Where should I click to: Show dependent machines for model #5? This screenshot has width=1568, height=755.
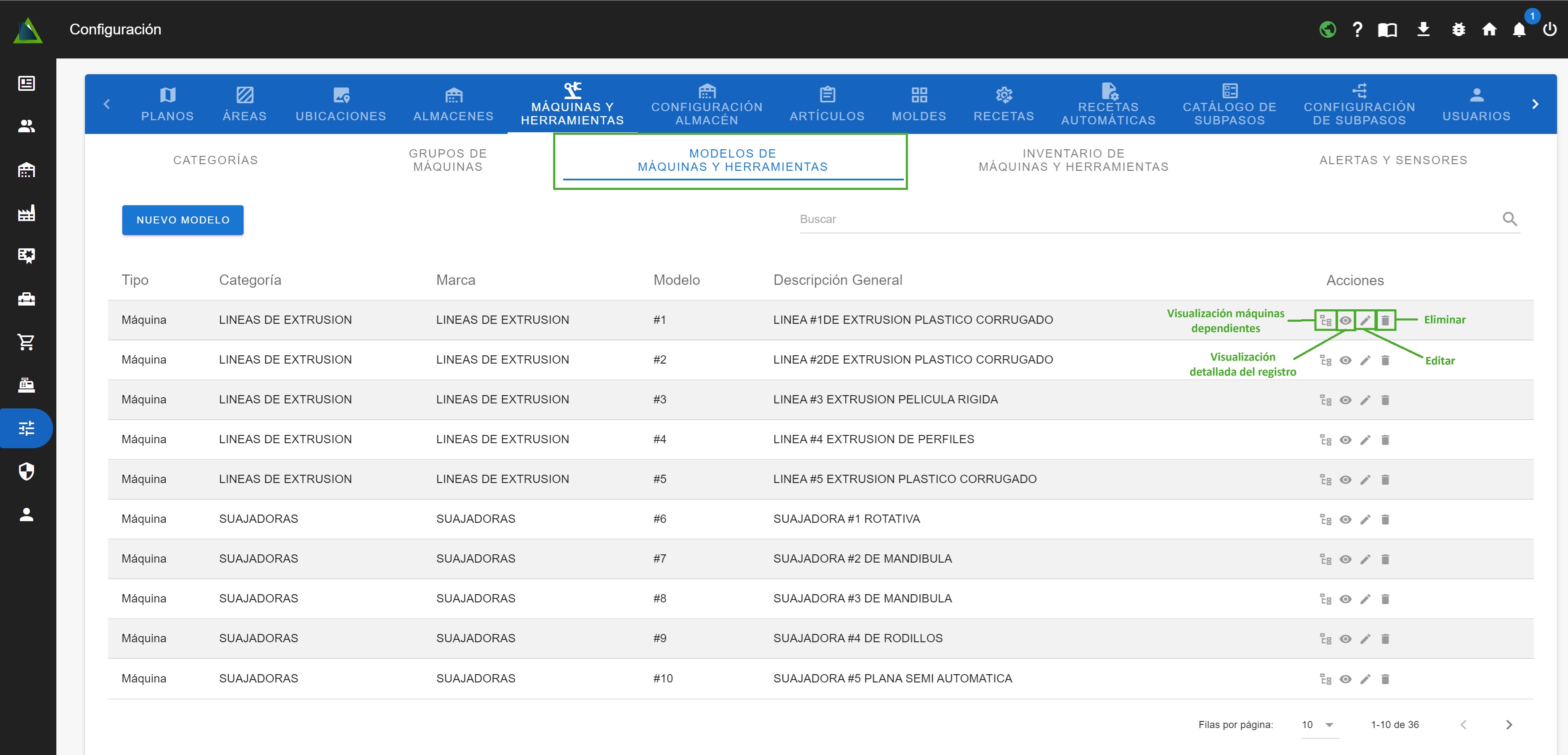click(1325, 480)
